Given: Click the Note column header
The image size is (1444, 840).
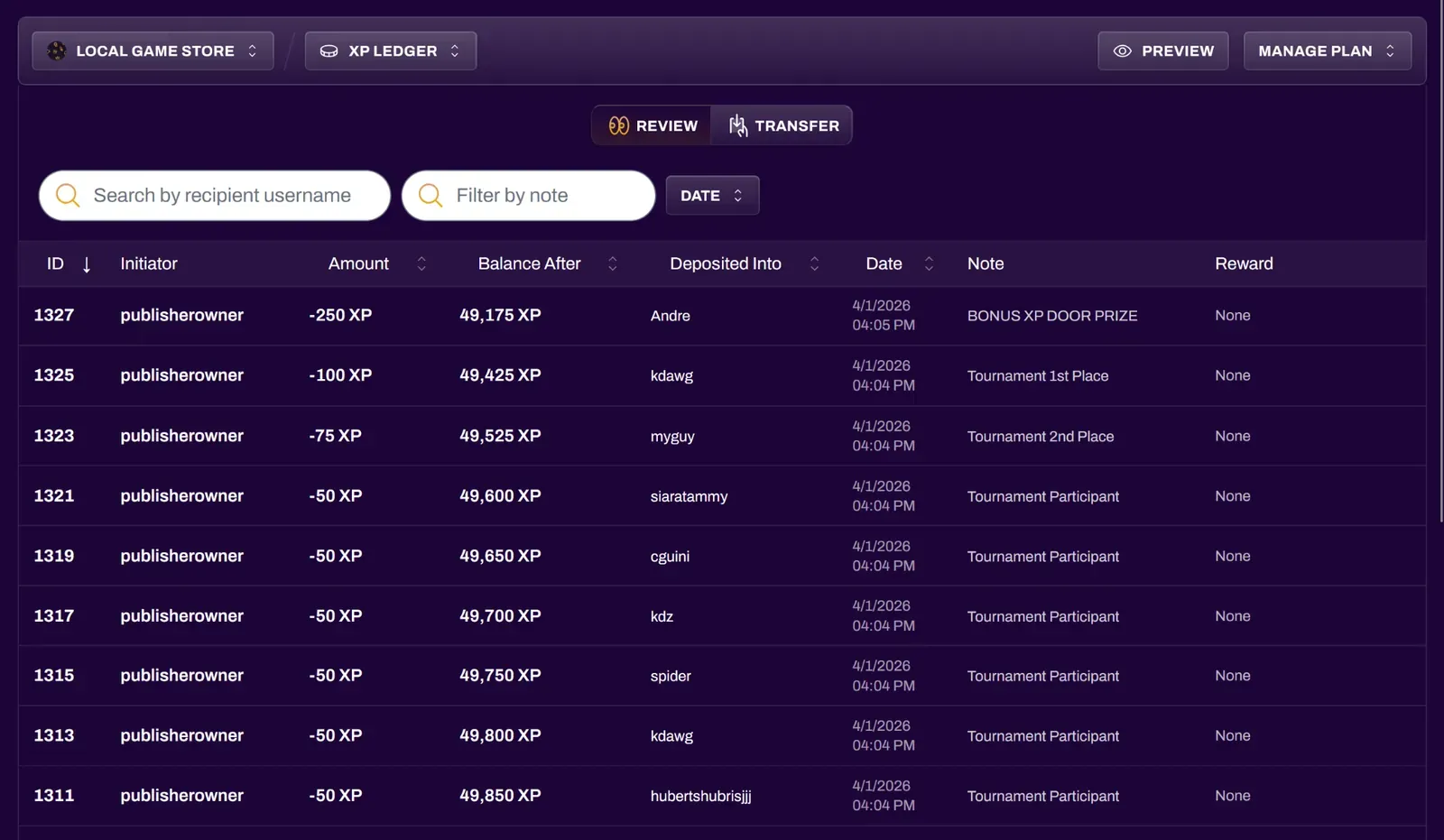Looking at the screenshot, I should (986, 263).
